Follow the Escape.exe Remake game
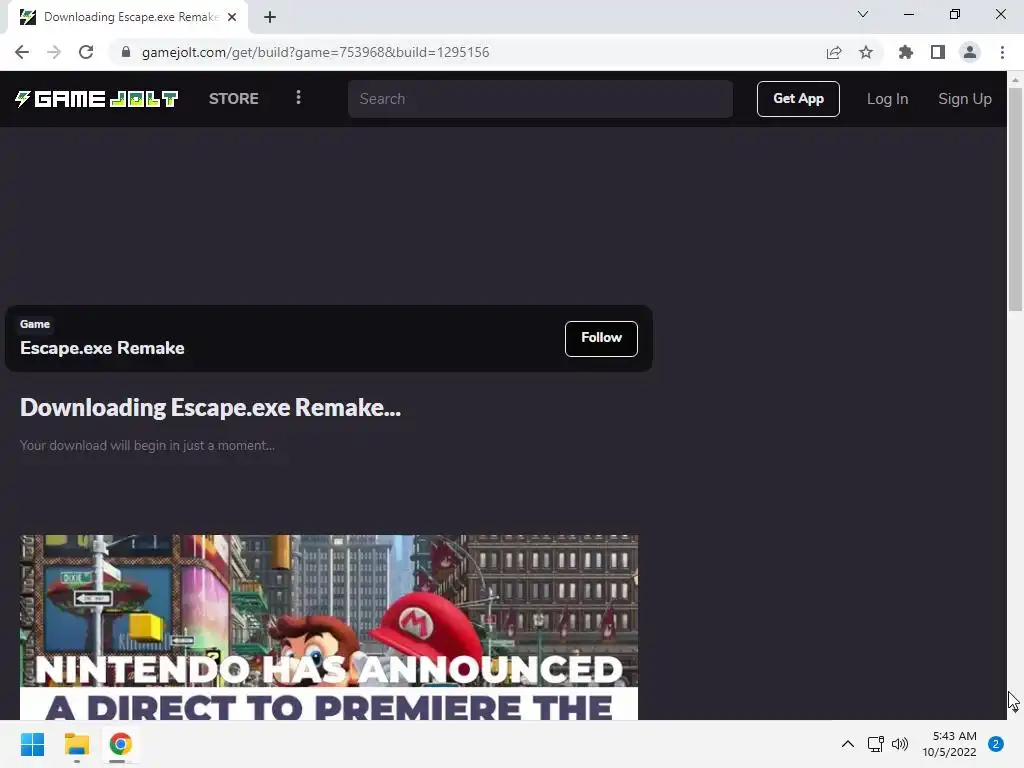This screenshot has height=768, width=1024. pos(601,338)
